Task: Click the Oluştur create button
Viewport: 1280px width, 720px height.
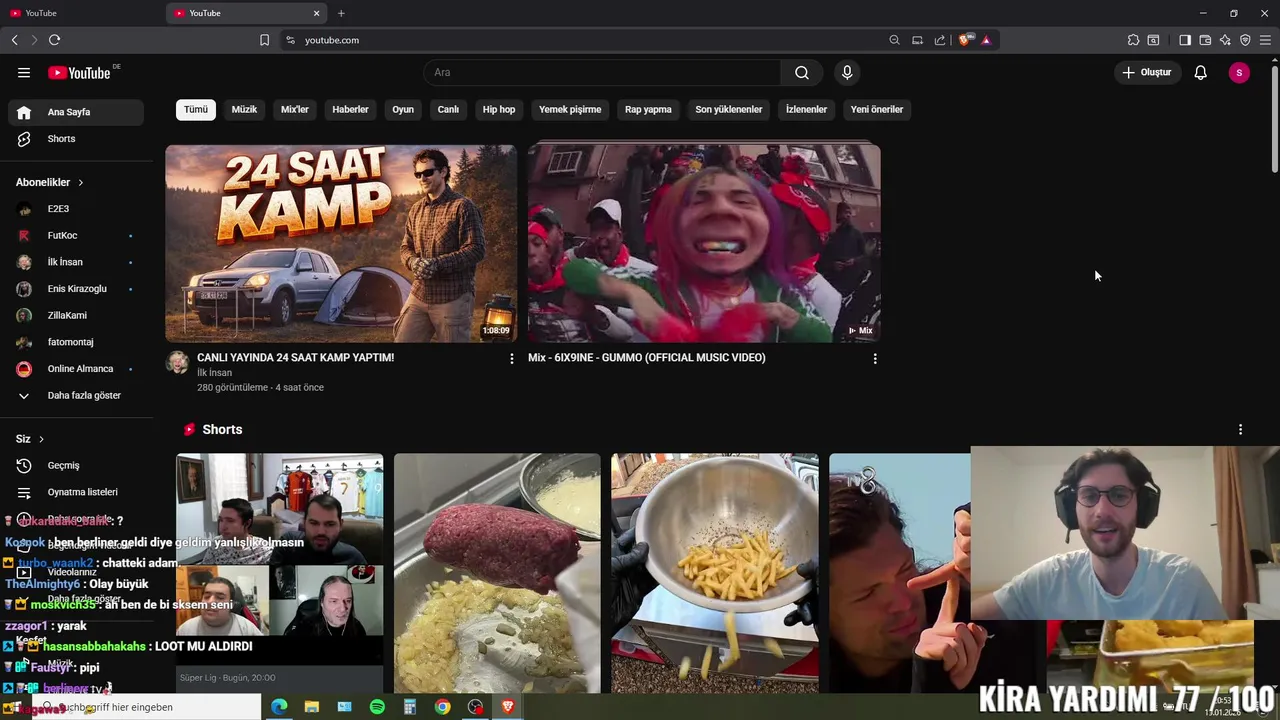Action: tap(1146, 72)
